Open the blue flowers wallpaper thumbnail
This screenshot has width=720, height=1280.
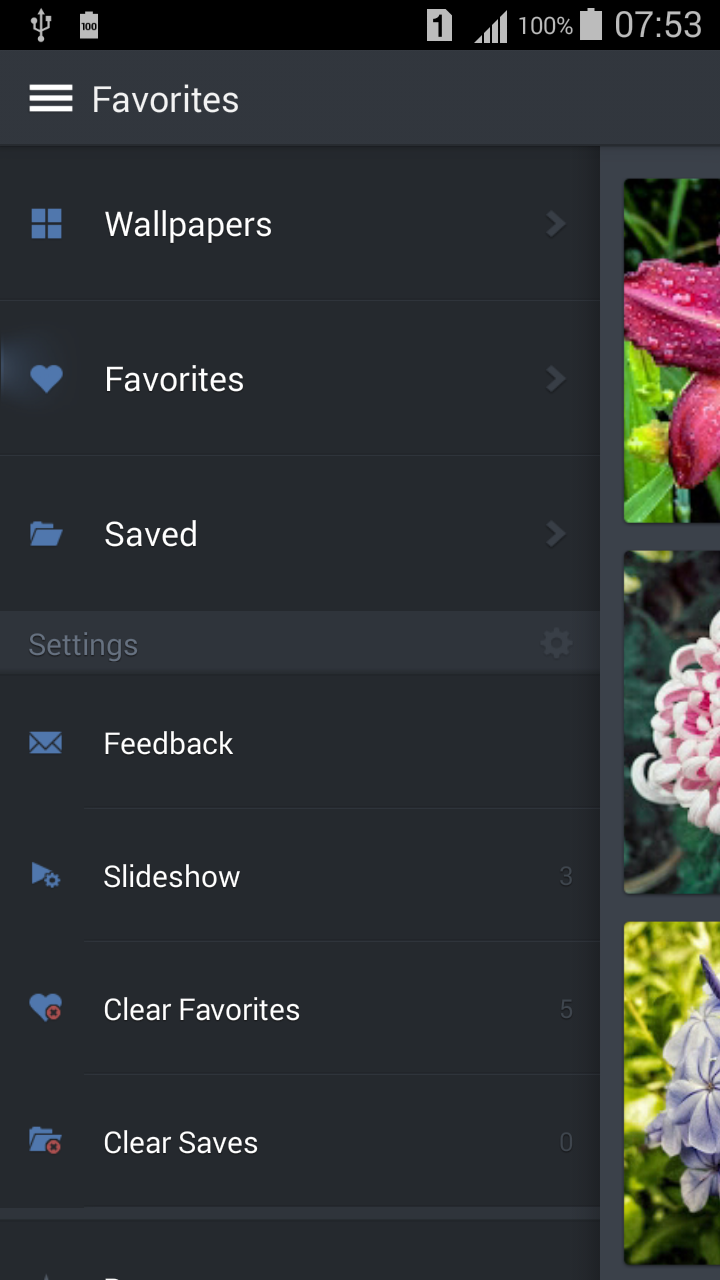pyautogui.click(x=672, y=1092)
